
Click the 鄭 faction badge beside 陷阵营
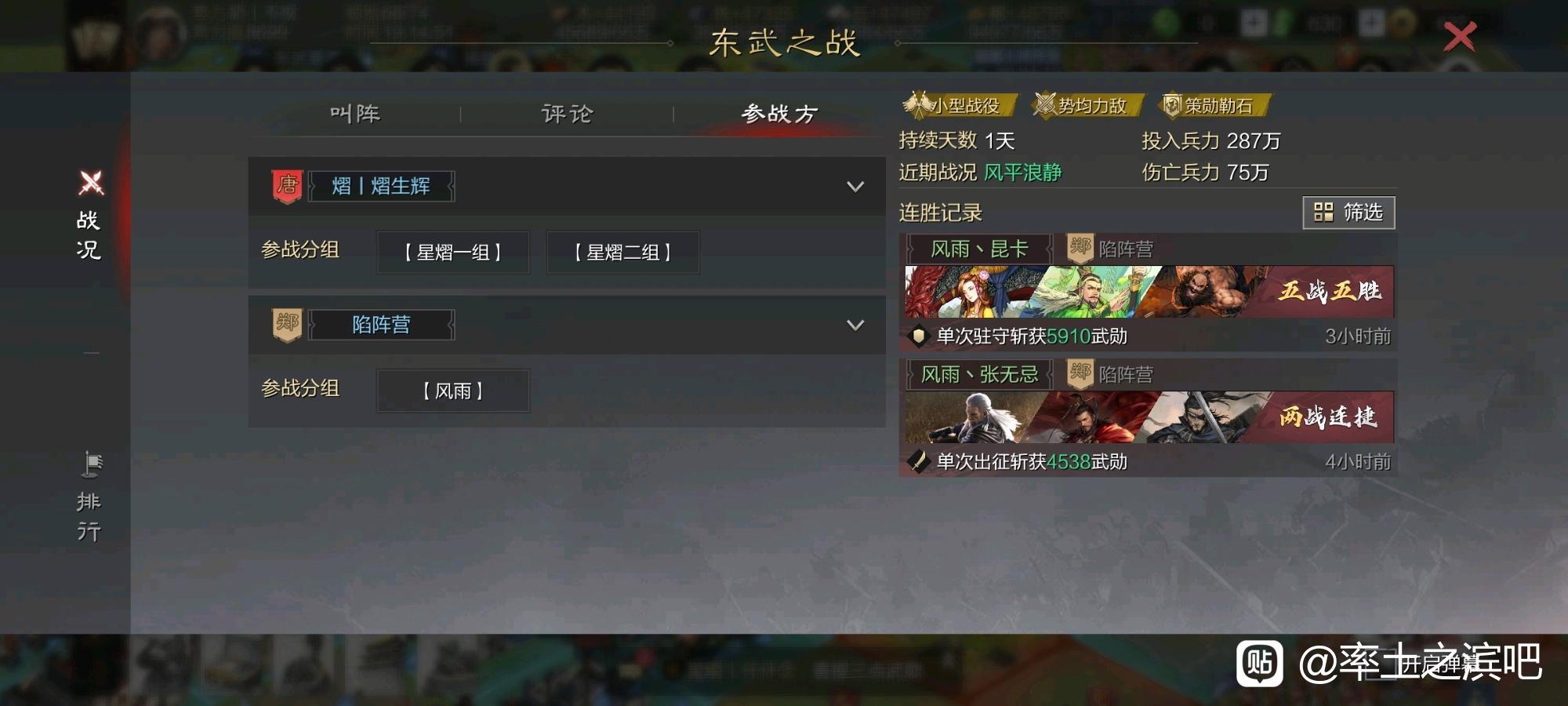pyautogui.click(x=287, y=325)
